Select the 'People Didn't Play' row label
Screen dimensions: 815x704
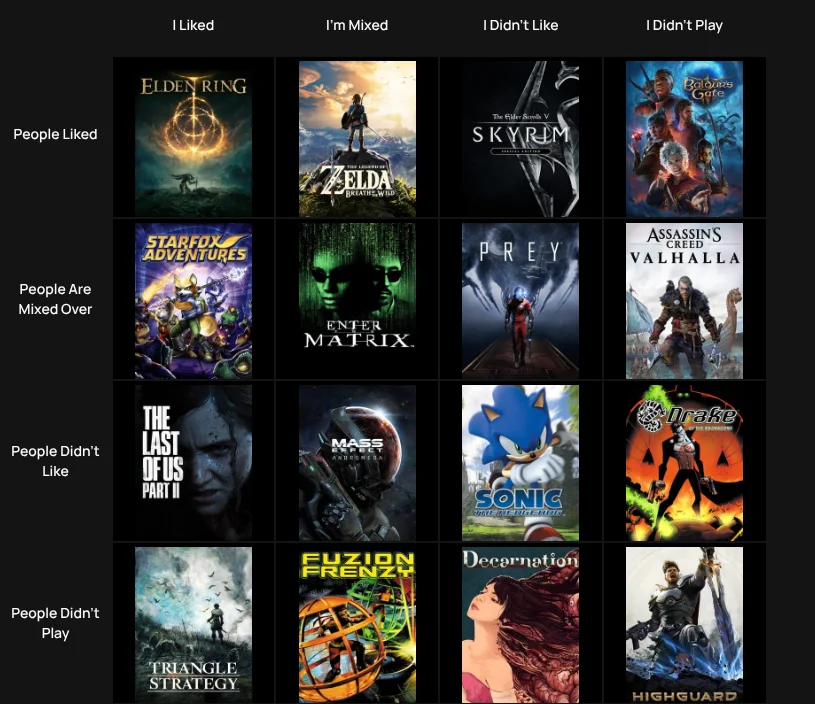pos(55,623)
